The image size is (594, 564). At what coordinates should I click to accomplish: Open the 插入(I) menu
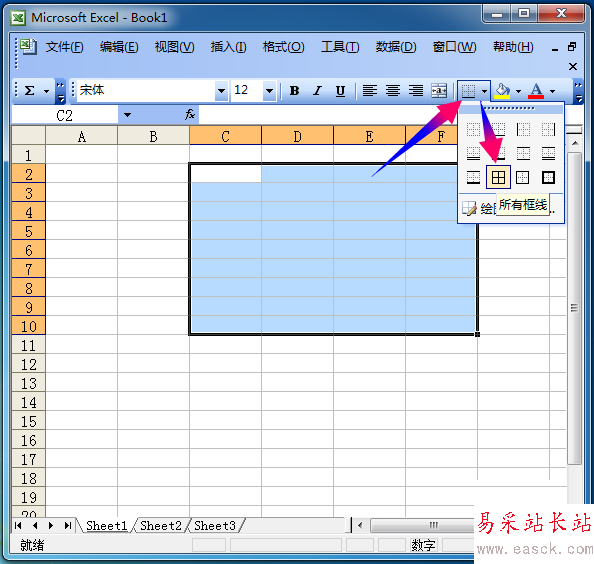pos(228,47)
